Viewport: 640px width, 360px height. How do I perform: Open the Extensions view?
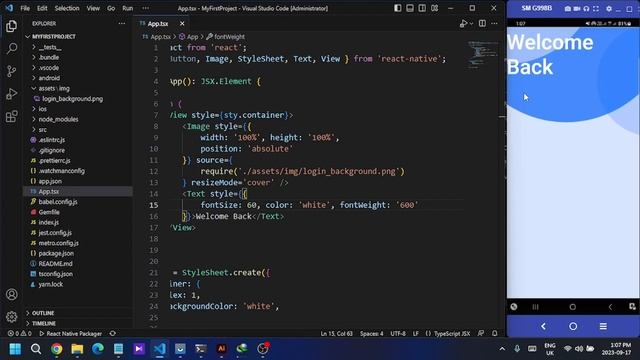[x=11, y=116]
